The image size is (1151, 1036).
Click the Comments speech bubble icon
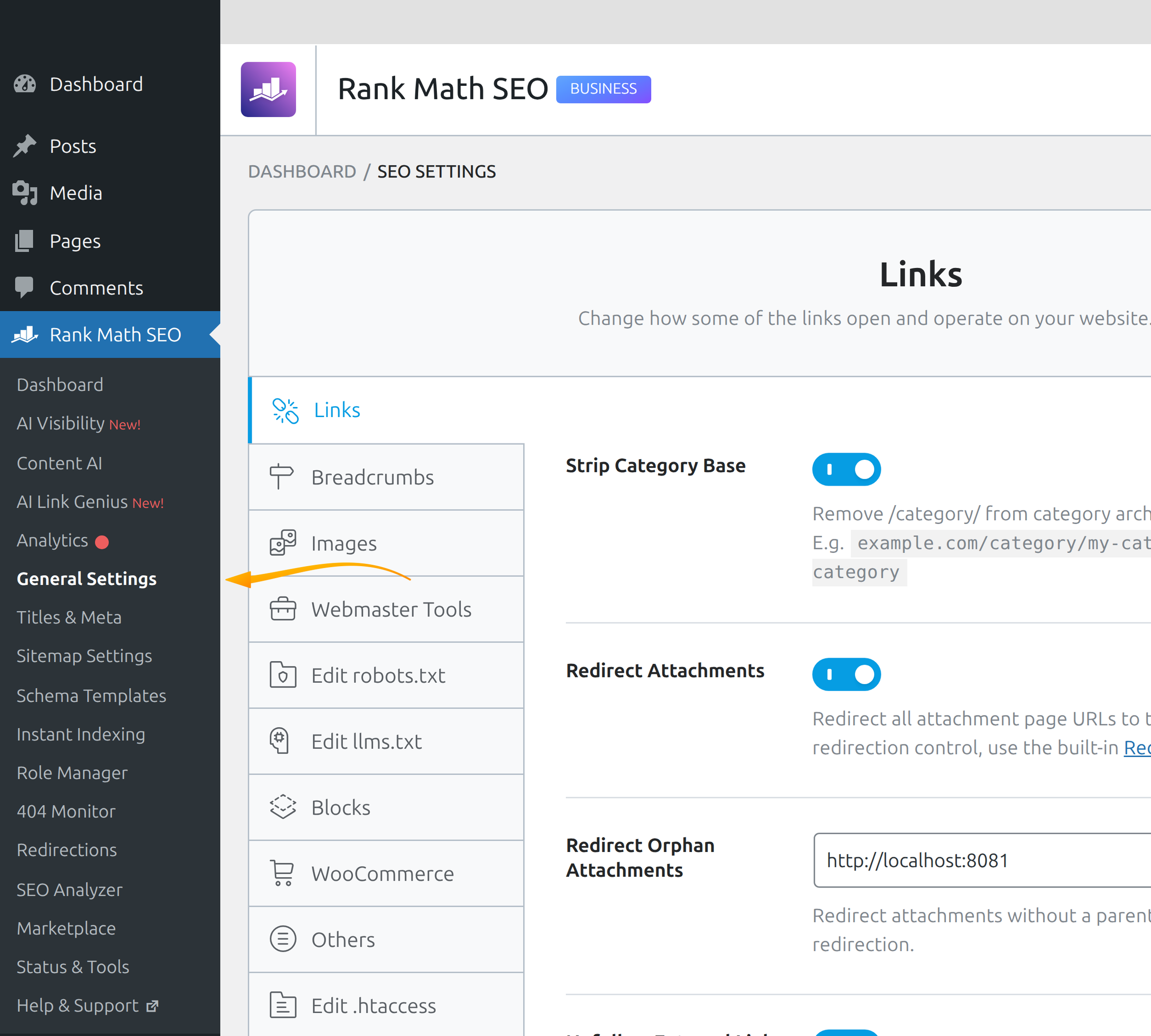point(24,288)
